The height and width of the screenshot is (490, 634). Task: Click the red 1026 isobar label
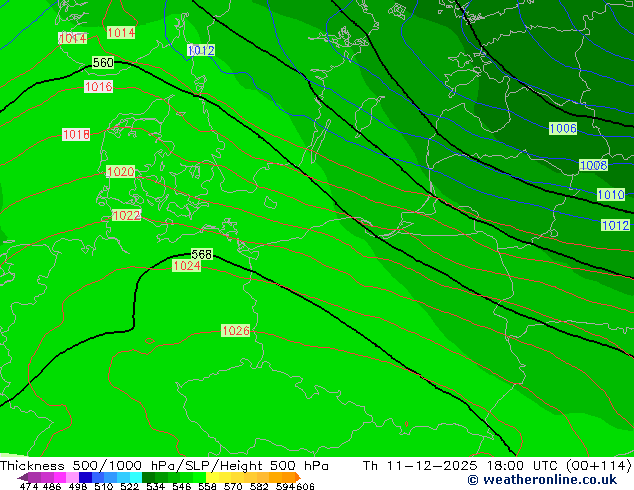236,331
